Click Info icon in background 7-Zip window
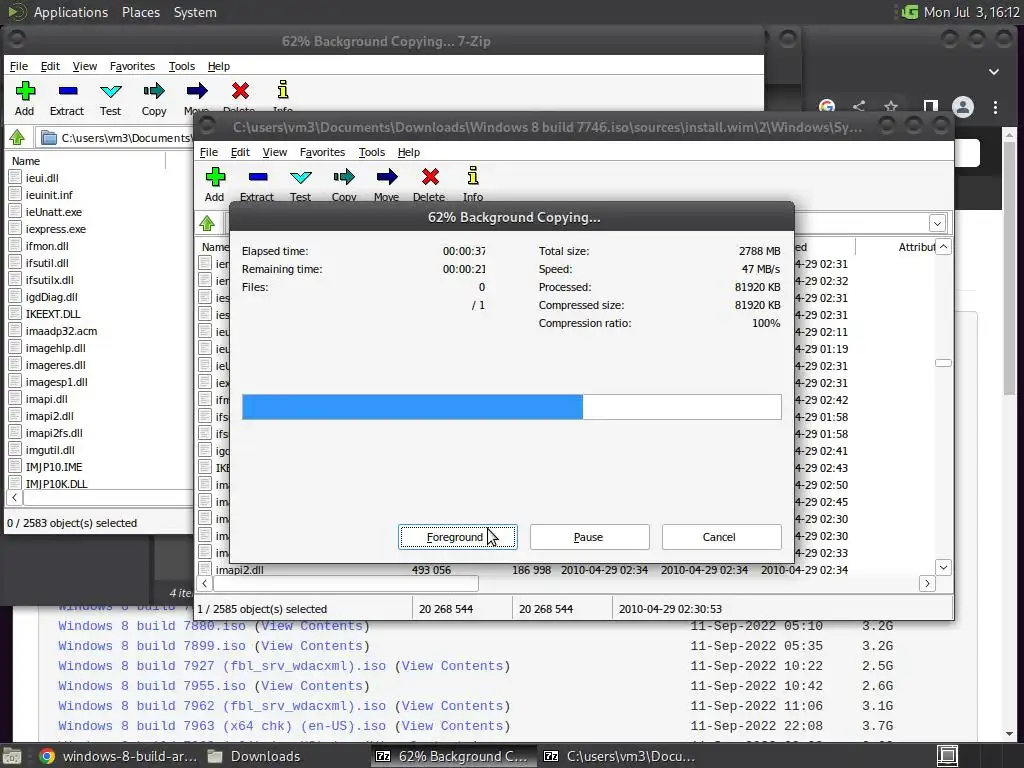 click(x=283, y=90)
